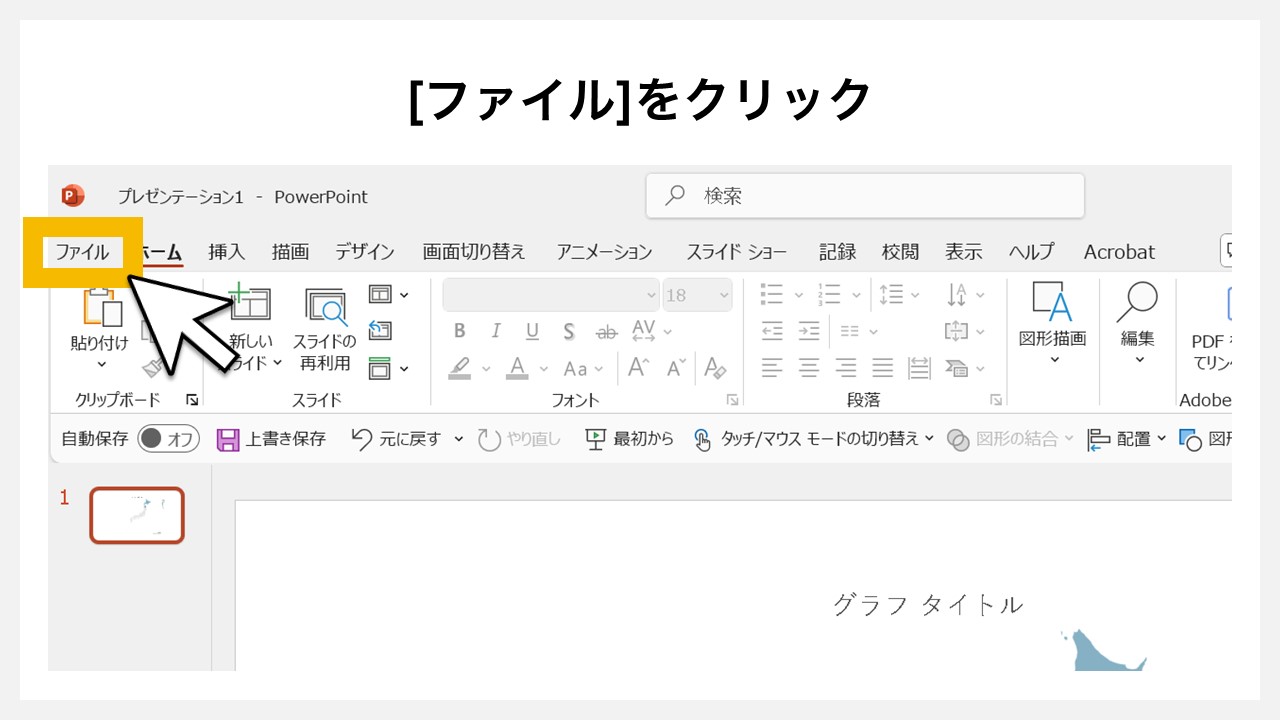This screenshot has width=1280, height=720.
Task: Select slide 1 thumbnail in the panel
Action: 136,514
